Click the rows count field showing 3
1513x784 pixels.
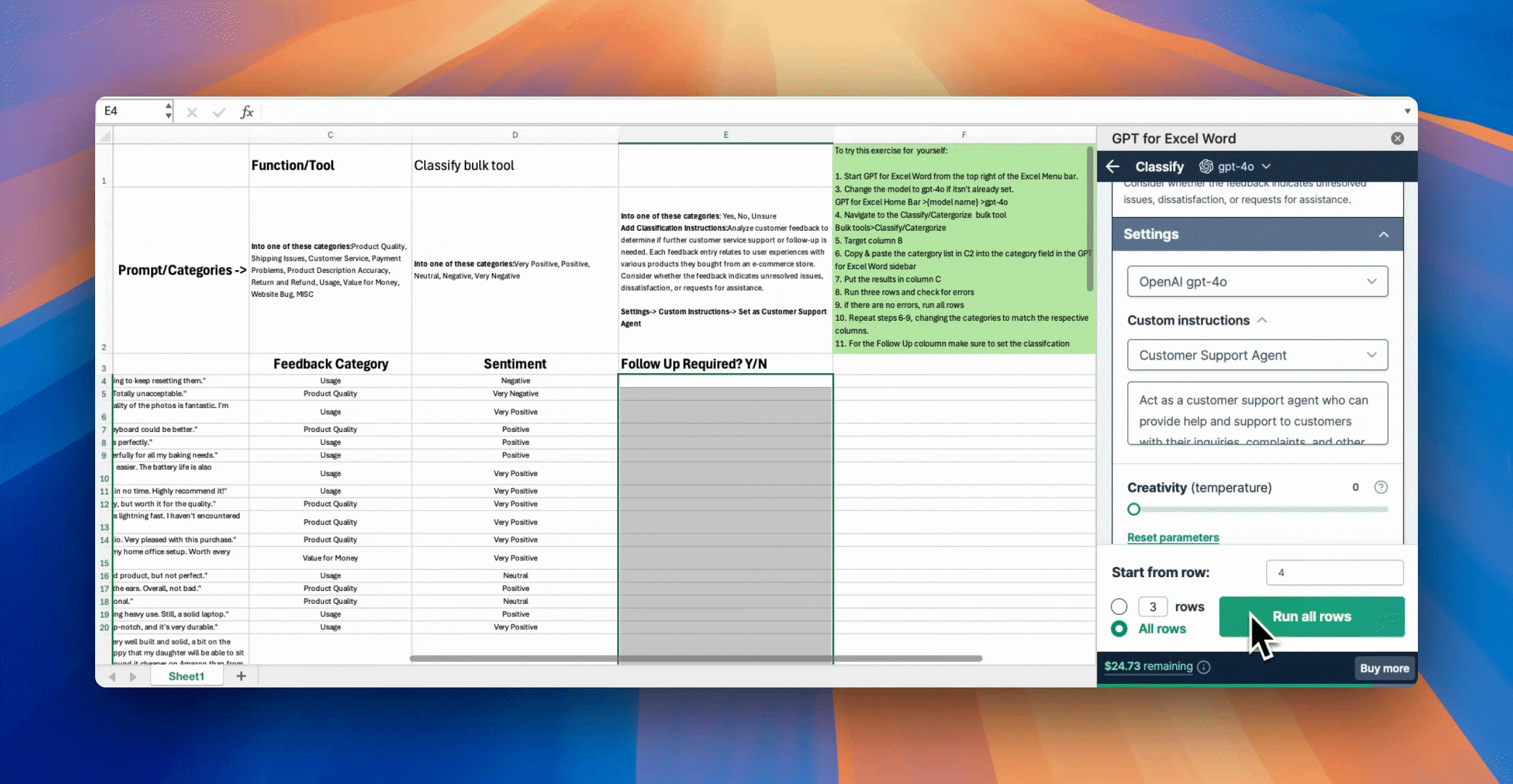(1152, 607)
